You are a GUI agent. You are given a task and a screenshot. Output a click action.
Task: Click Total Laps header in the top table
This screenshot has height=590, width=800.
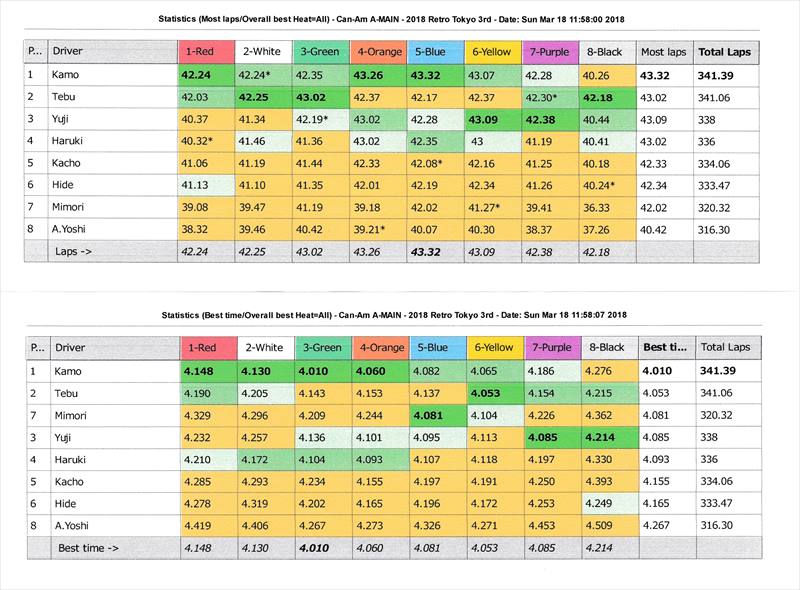(726, 51)
